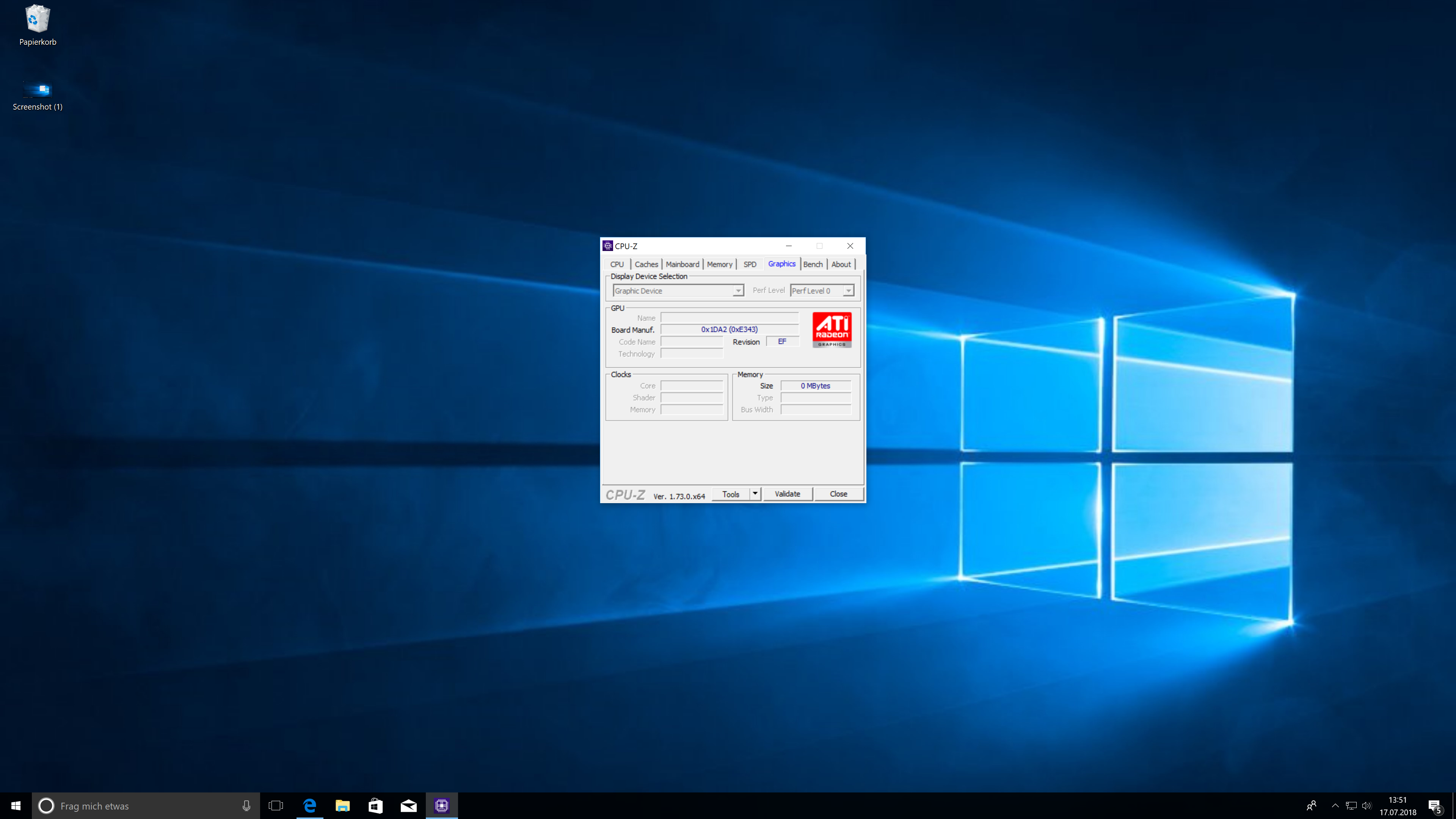1456x819 pixels.
Task: Switch to the SPD tab
Action: (x=750, y=264)
